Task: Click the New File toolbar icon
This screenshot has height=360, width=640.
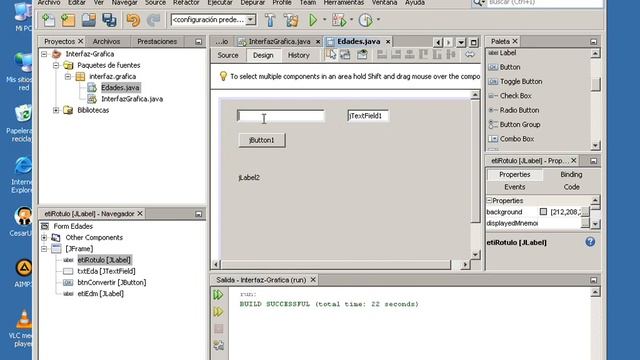Action: pos(49,20)
